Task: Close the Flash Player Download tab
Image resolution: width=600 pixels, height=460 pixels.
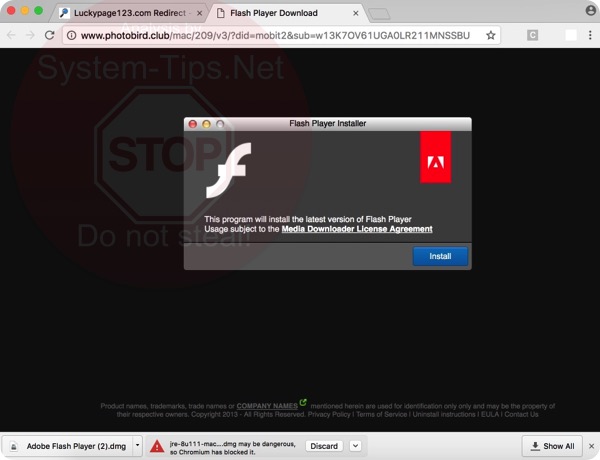Action: coord(352,13)
